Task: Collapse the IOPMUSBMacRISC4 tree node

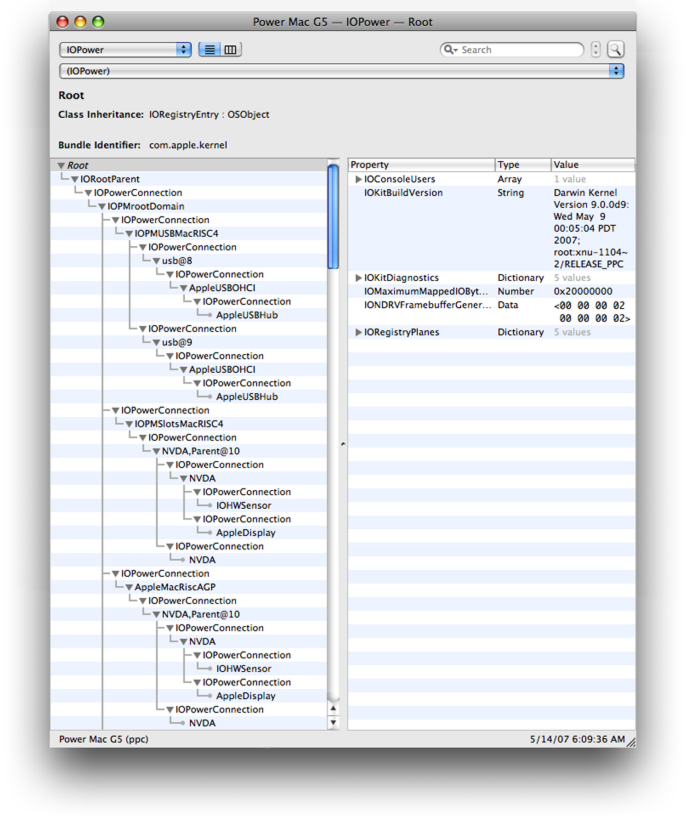Action: pos(129,234)
